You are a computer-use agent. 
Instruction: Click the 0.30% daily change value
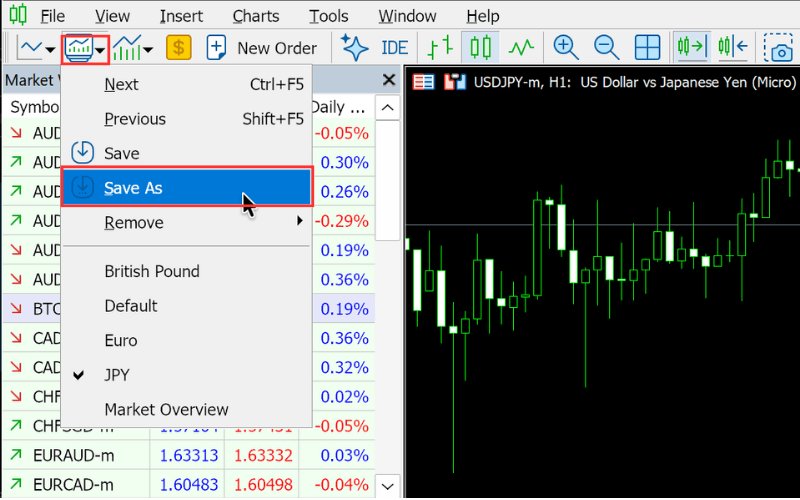pyautogui.click(x=344, y=162)
